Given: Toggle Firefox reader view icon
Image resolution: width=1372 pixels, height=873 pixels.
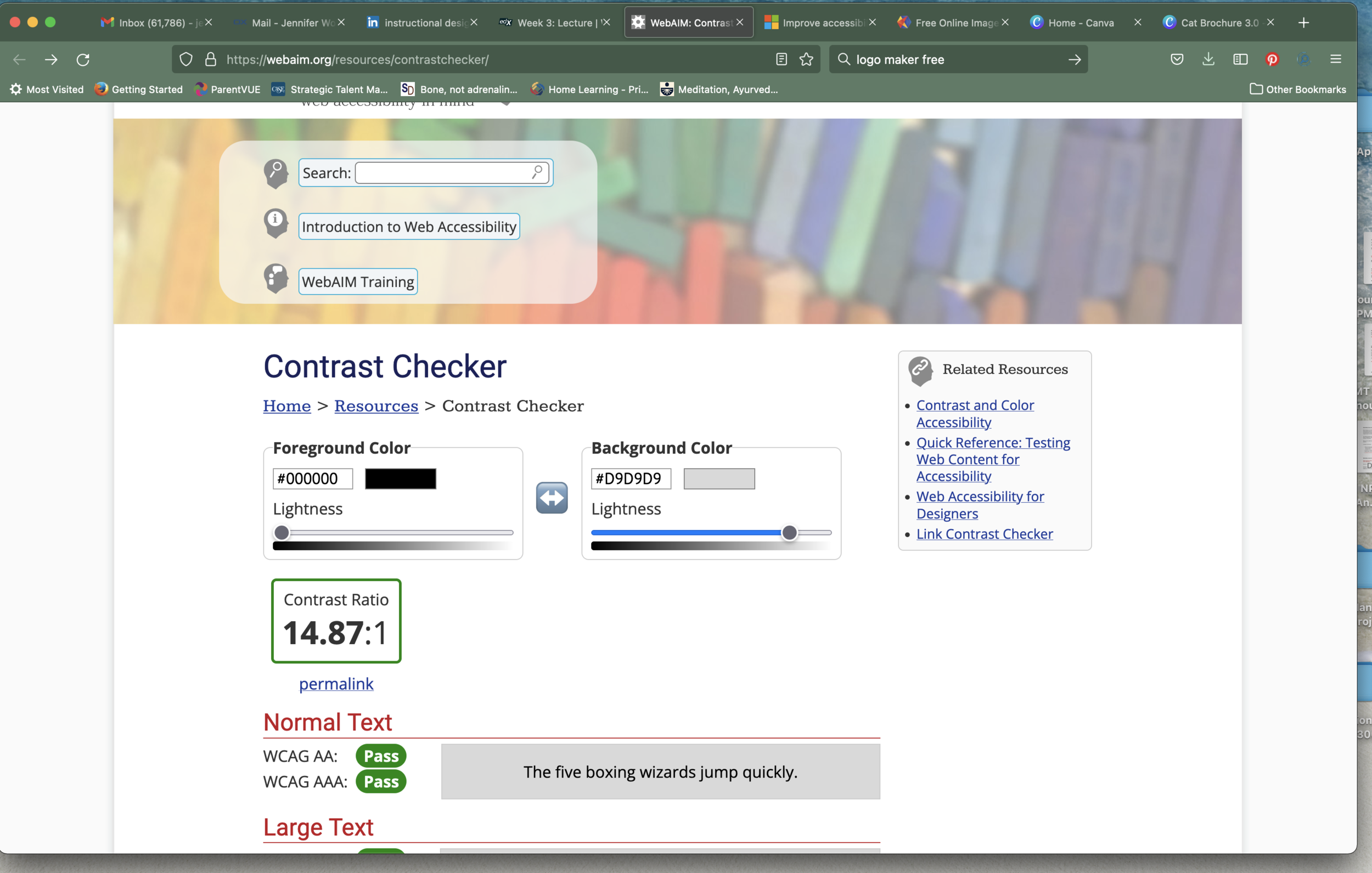Looking at the screenshot, I should click(x=781, y=59).
